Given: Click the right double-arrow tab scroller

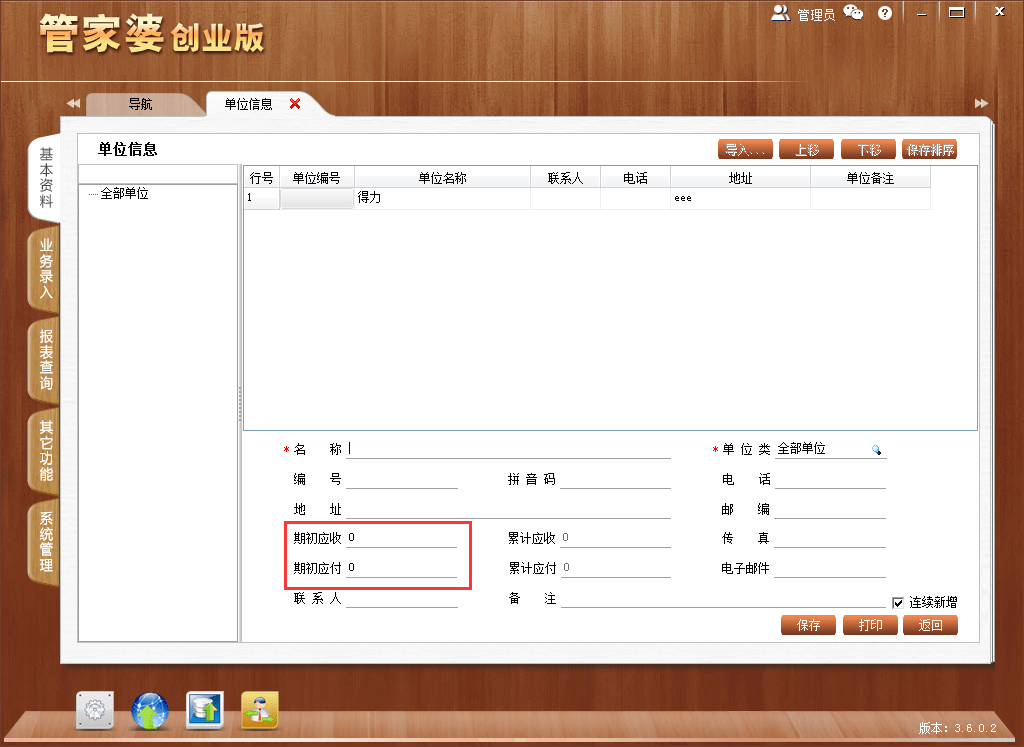Looking at the screenshot, I should click(x=981, y=102).
